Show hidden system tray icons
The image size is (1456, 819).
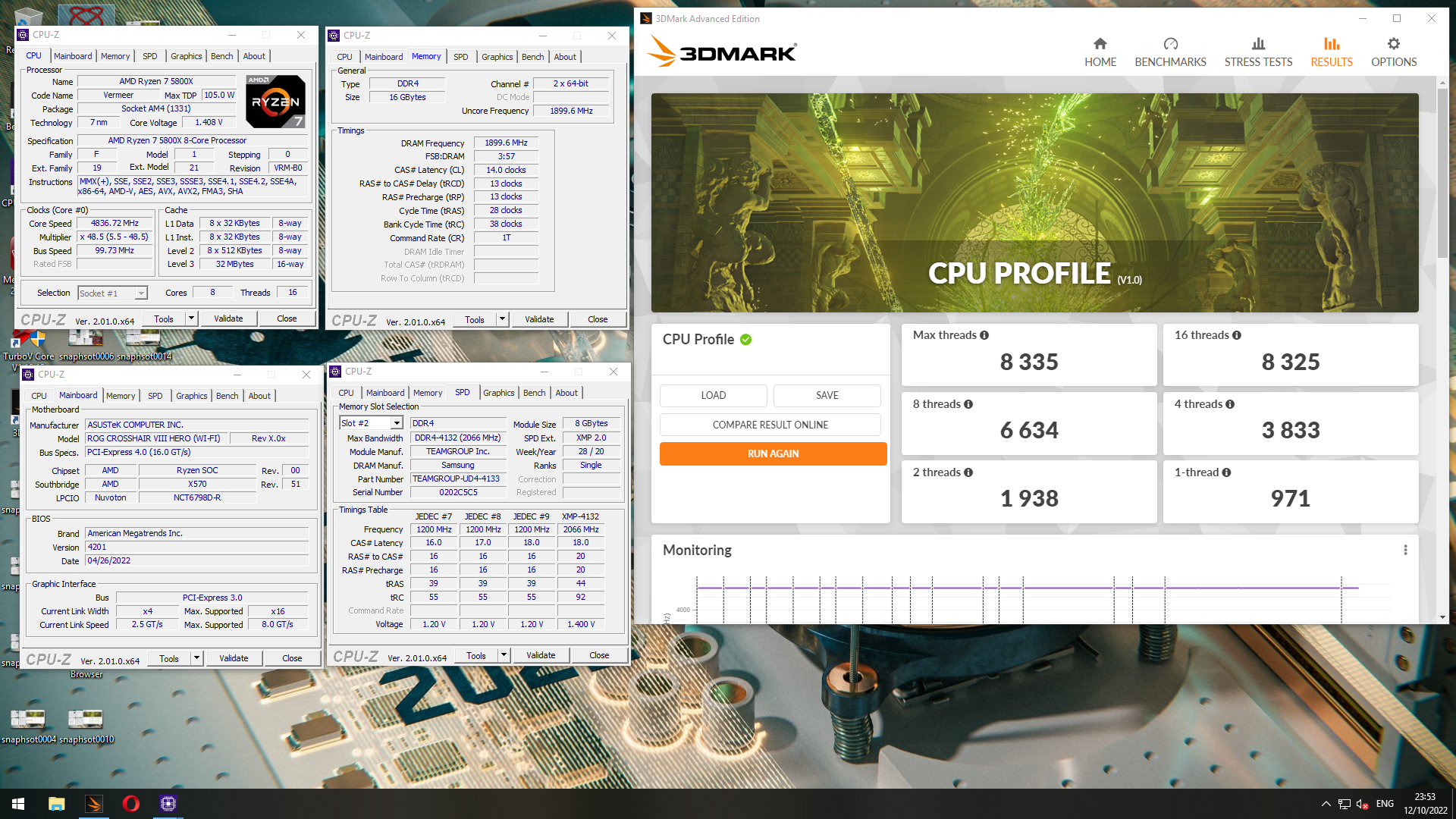tap(1326, 804)
